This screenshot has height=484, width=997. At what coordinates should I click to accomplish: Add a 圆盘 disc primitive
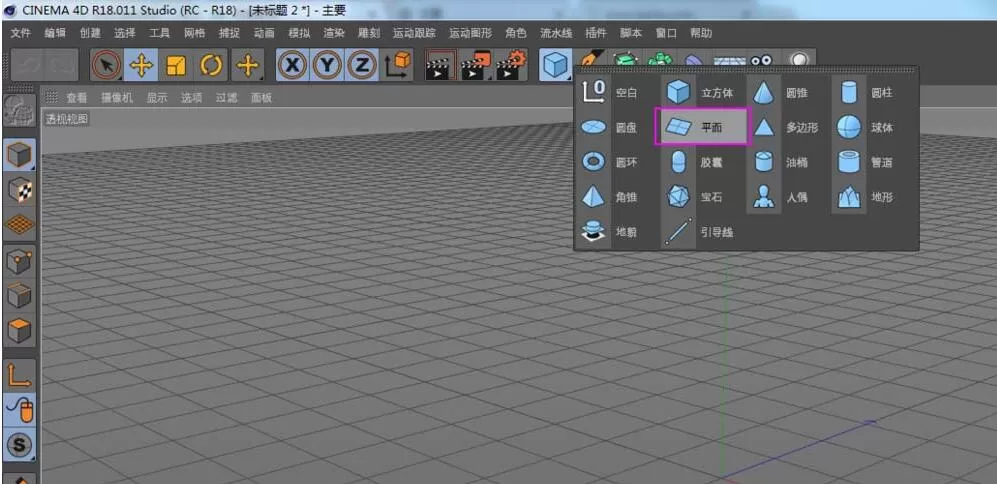coord(610,127)
